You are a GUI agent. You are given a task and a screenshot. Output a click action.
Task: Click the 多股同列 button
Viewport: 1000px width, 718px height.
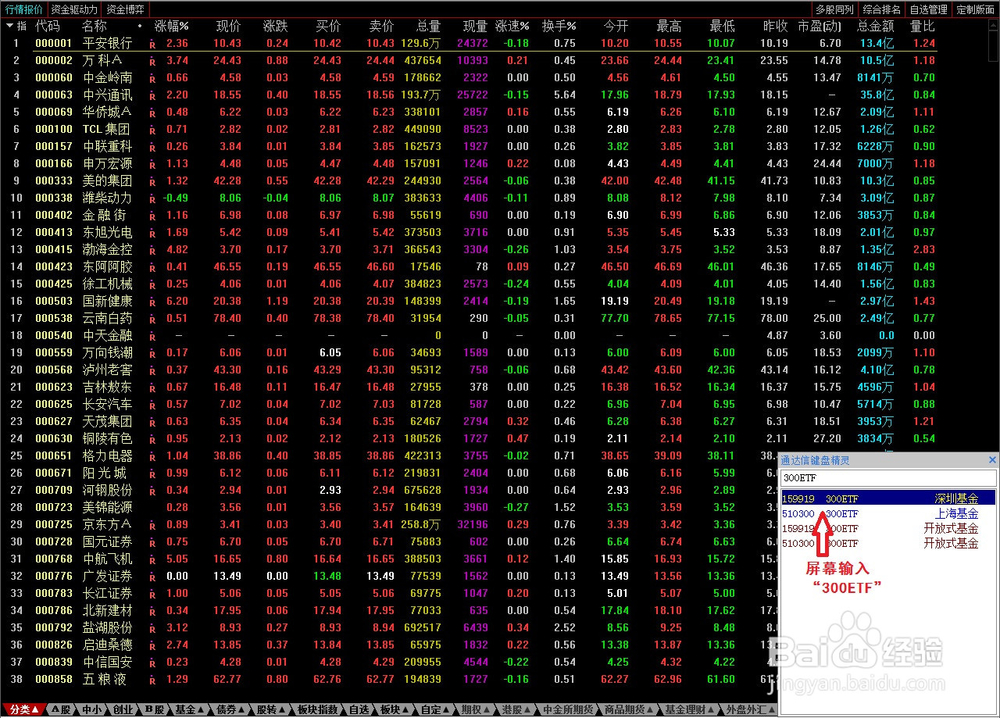[x=834, y=9]
